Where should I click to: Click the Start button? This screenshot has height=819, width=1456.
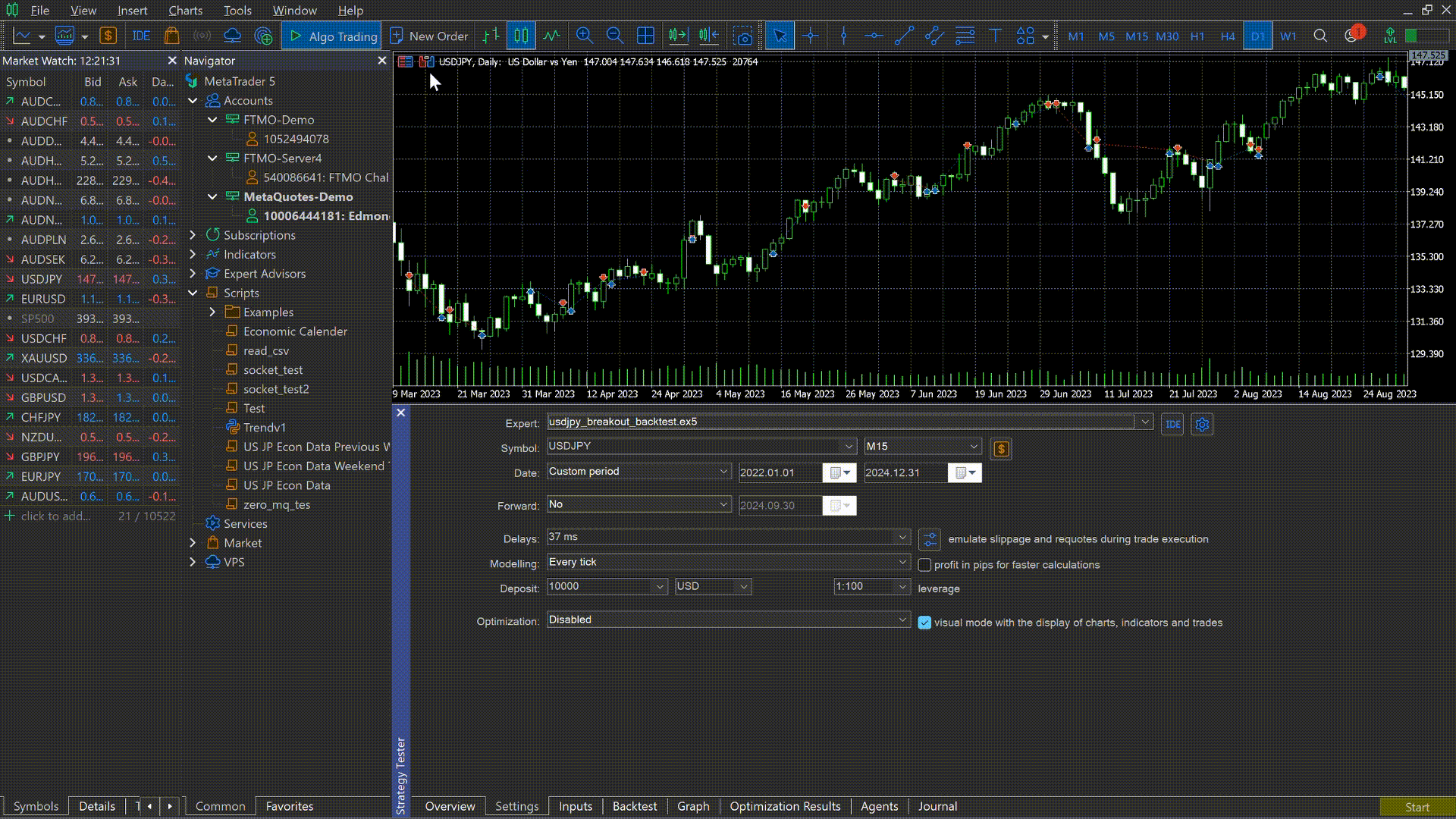[x=1417, y=808]
